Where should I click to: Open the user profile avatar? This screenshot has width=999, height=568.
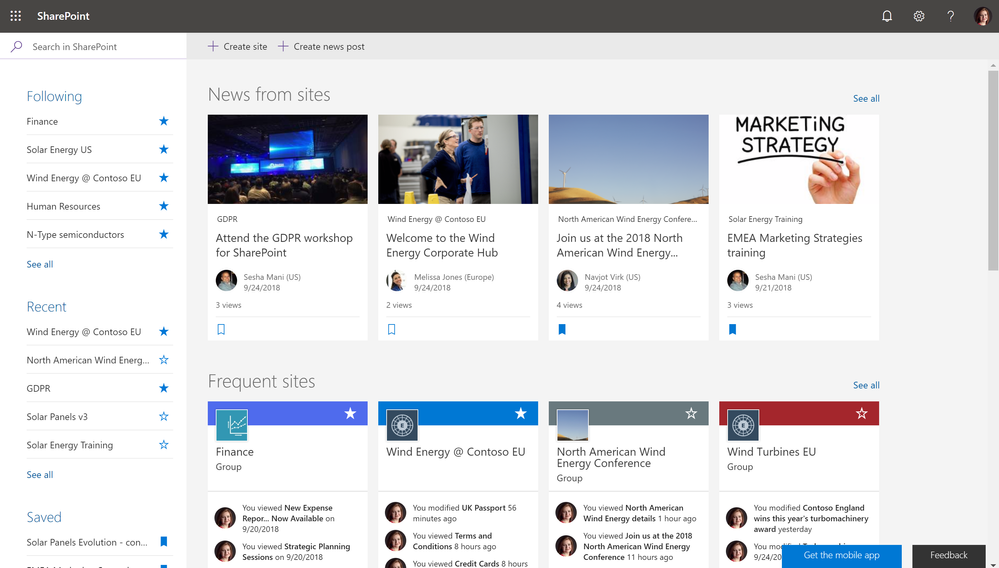click(x=982, y=16)
